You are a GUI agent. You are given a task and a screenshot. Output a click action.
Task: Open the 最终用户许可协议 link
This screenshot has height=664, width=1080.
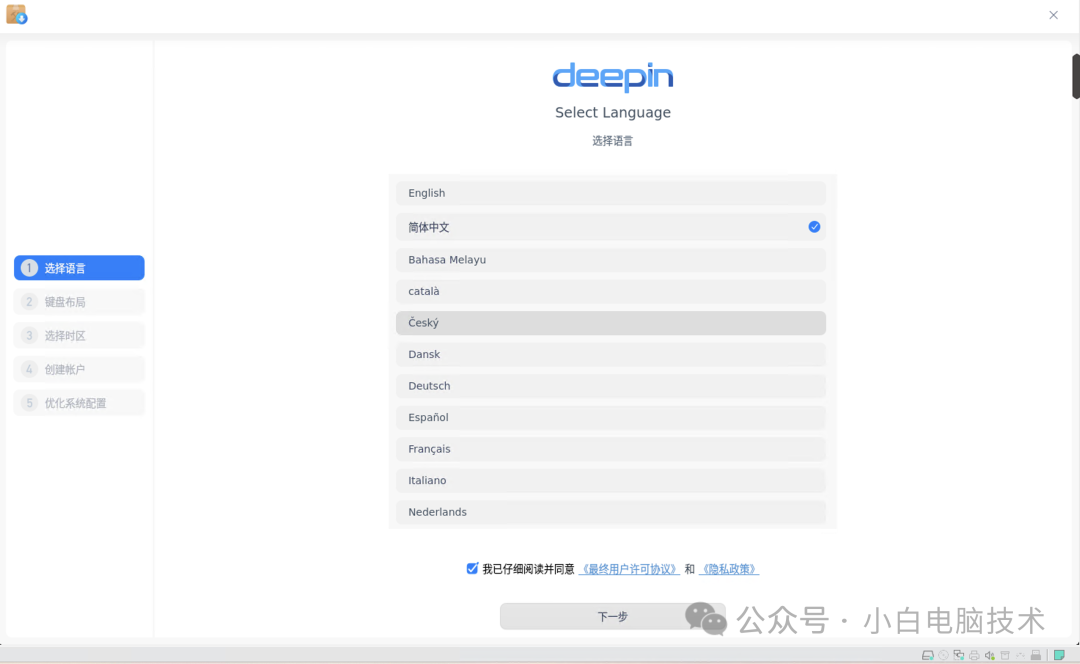629,569
